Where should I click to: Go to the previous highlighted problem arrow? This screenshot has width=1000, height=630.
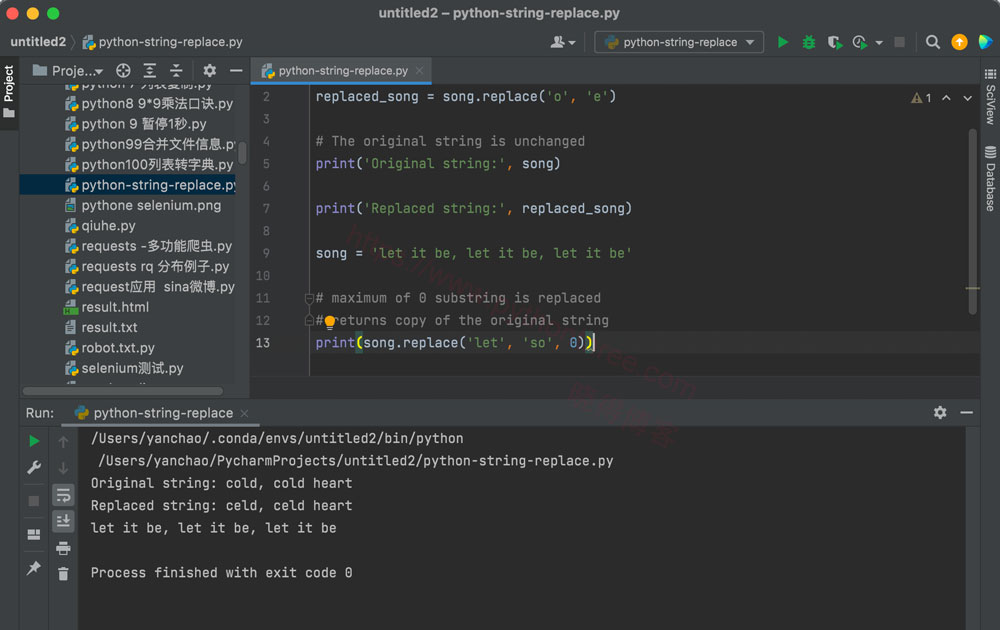(x=946, y=98)
